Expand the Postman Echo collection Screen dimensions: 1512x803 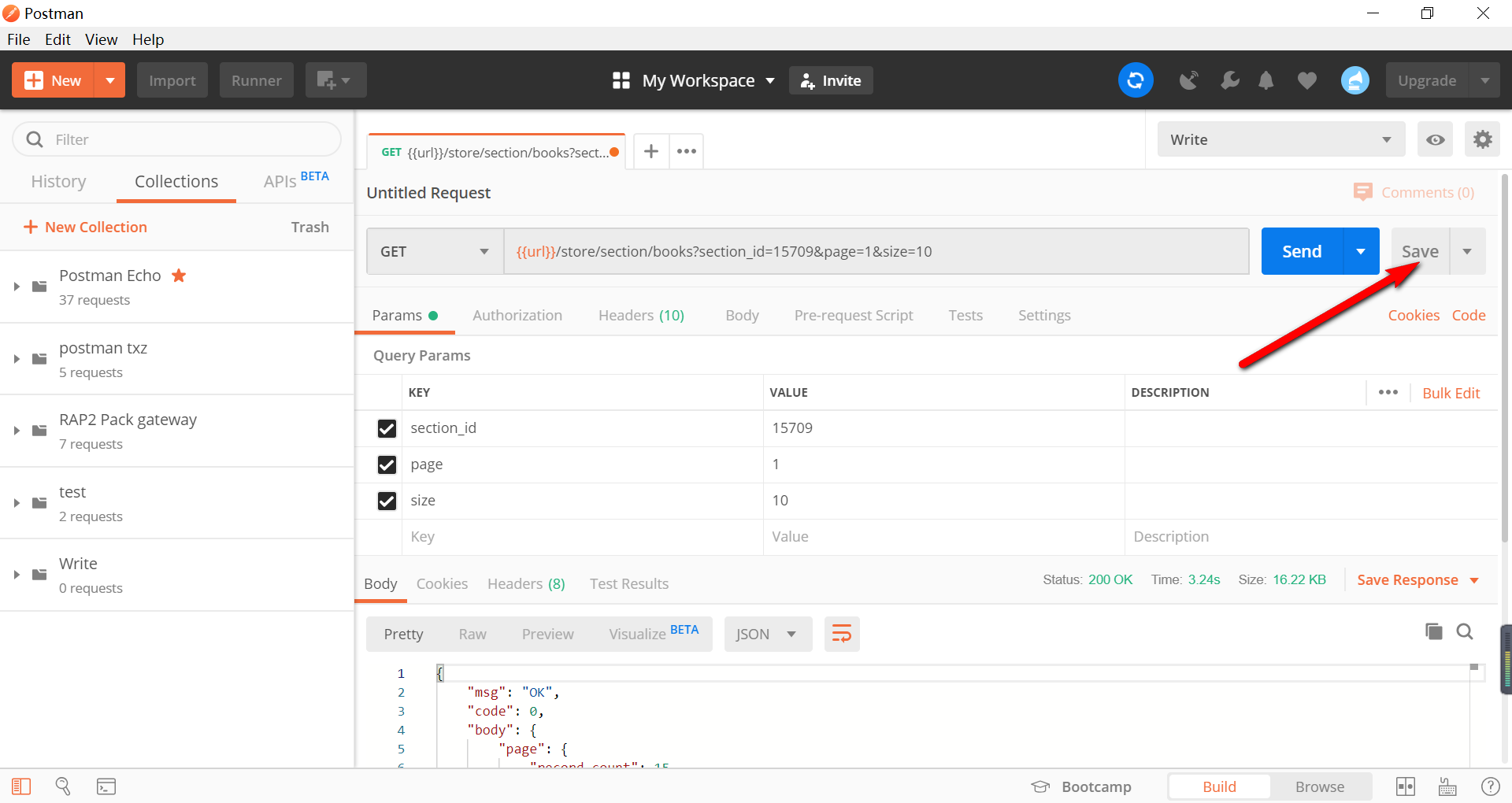pos(17,287)
